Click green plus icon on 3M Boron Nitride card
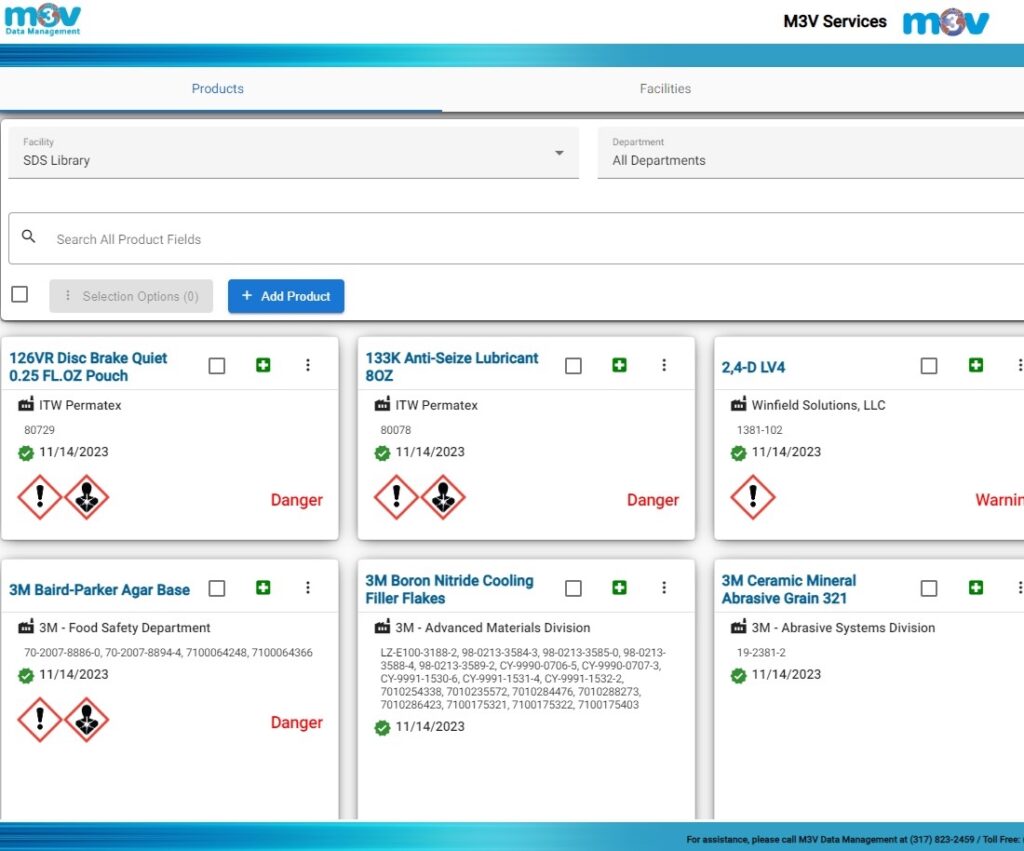The image size is (1024, 851). click(x=619, y=588)
